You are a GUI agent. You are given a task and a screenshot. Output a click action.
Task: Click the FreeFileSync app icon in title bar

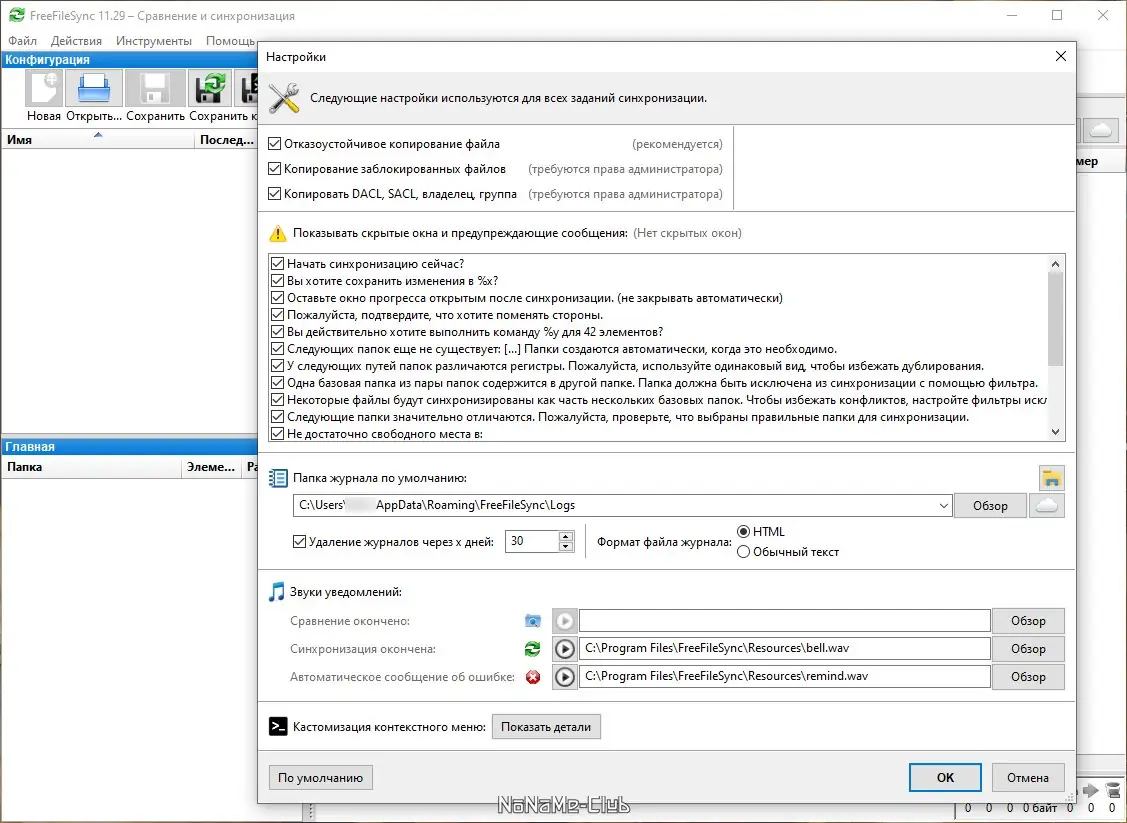[x=16, y=15]
